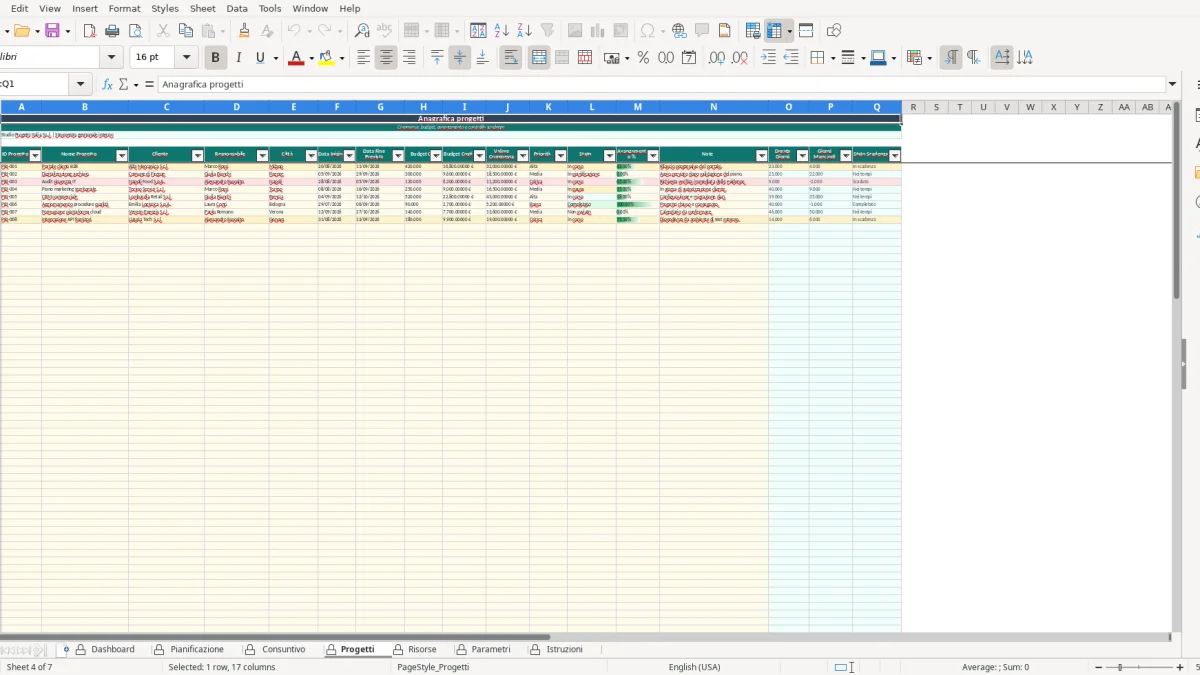The height and width of the screenshot is (675, 1200).
Task: Toggle Wrap Text
Action: (x=511, y=58)
